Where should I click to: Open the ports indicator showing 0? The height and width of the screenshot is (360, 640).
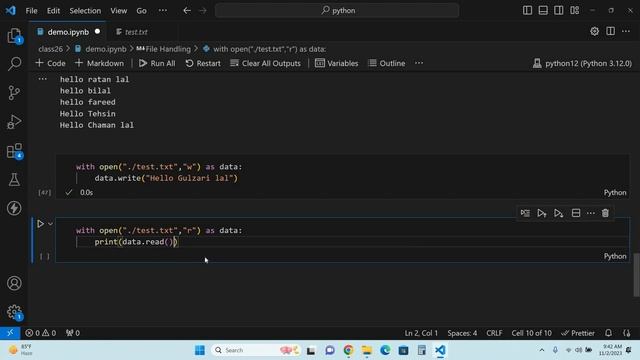[x=73, y=333]
